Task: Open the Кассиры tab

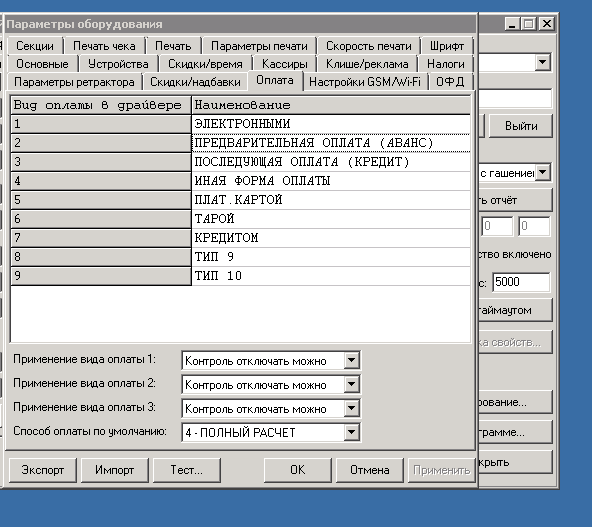Action: 285,64
